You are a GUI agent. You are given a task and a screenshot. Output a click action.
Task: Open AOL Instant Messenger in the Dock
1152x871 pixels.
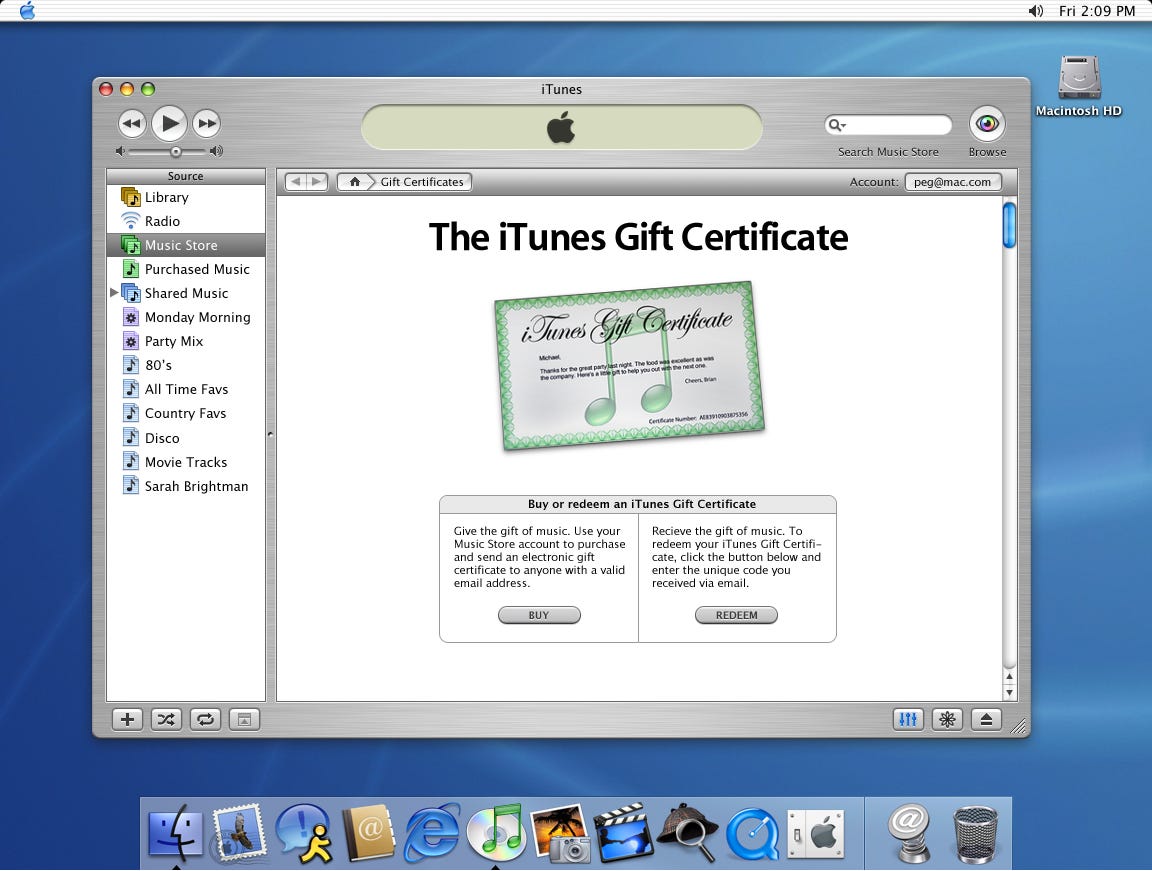point(303,832)
